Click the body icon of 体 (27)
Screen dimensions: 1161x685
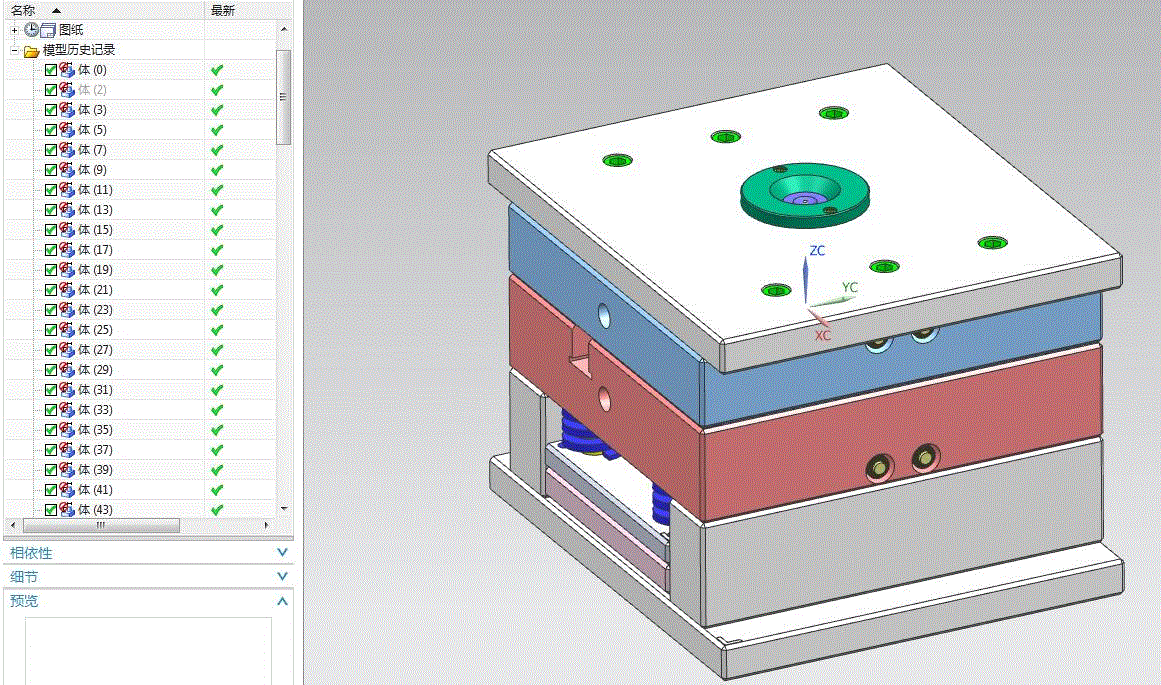click(67, 350)
